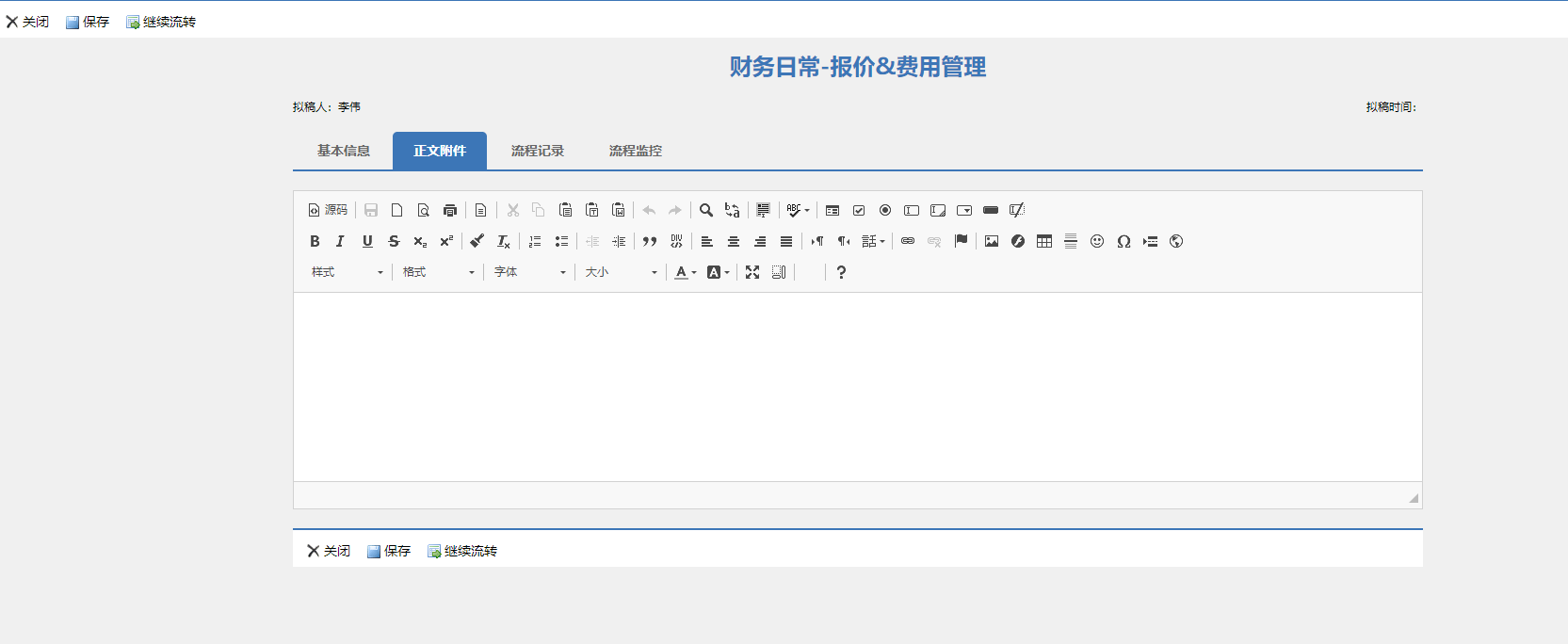Switch to the 基本信息 tab
1568x644 pixels.
point(344,151)
